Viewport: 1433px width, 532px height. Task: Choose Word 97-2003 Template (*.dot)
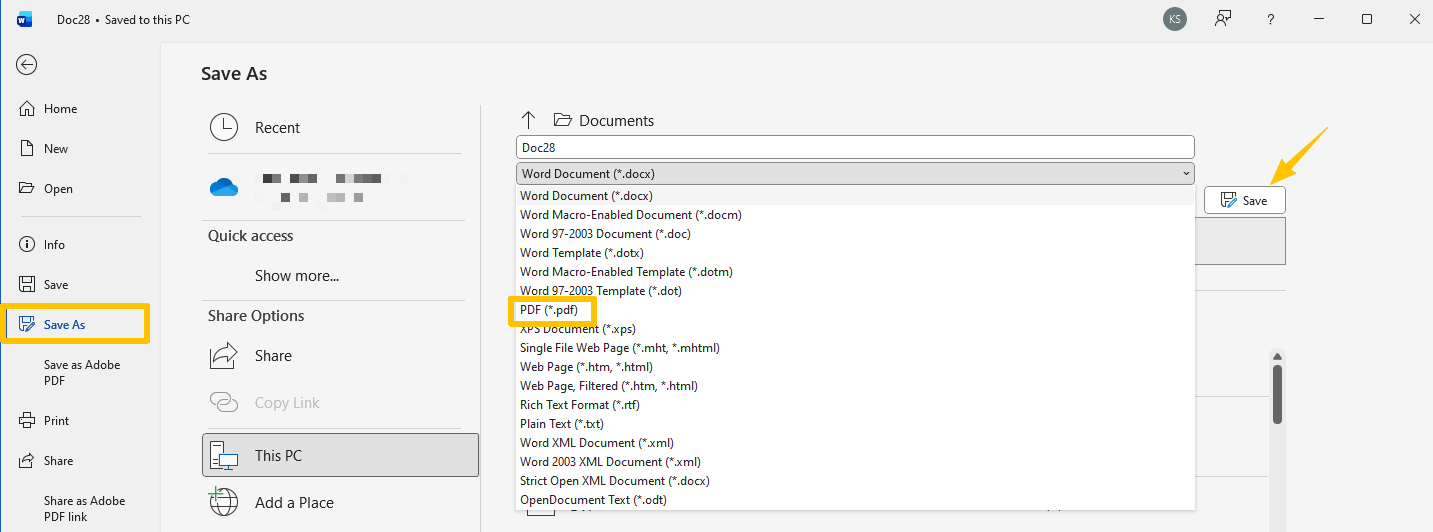pos(855,291)
